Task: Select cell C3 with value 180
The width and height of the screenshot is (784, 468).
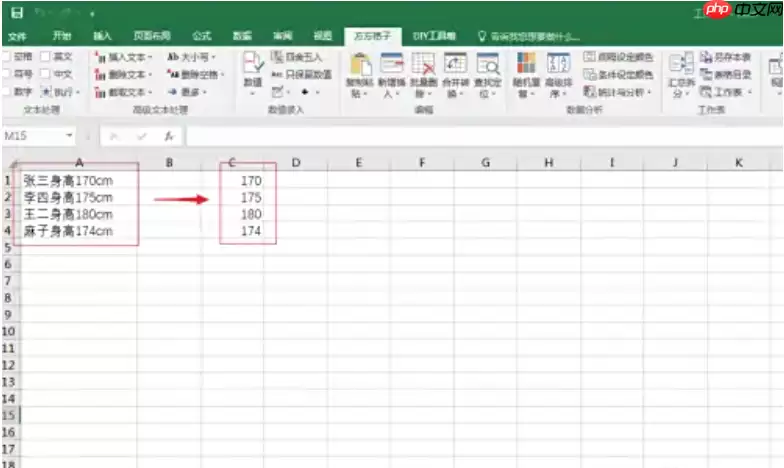Action: pos(233,214)
